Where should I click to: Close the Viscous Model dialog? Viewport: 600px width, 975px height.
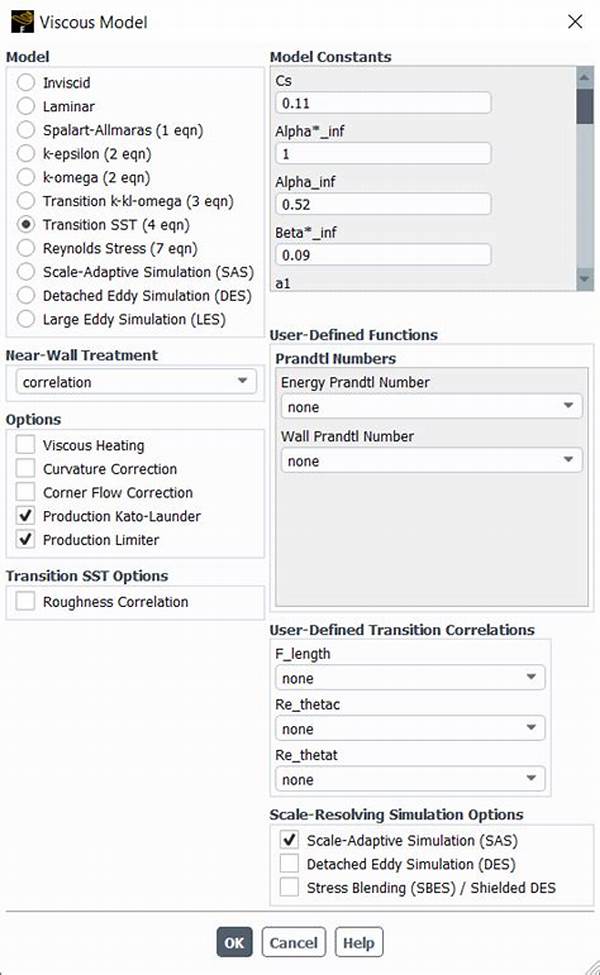[x=575, y=22]
